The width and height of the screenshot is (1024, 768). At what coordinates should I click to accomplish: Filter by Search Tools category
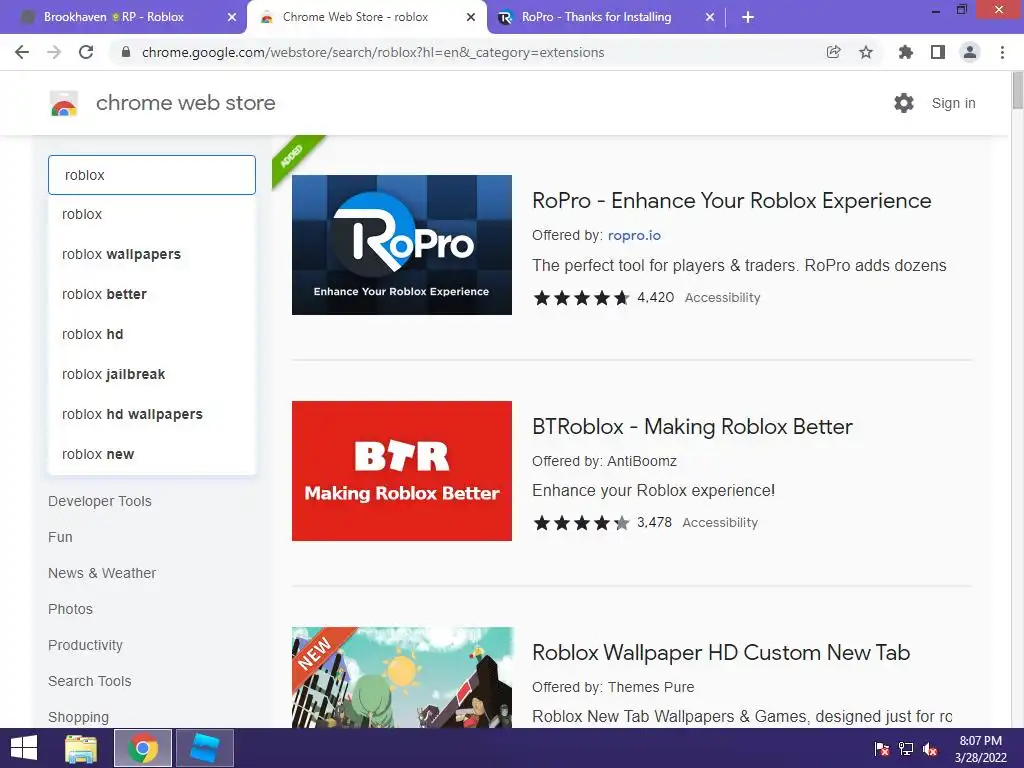[89, 680]
